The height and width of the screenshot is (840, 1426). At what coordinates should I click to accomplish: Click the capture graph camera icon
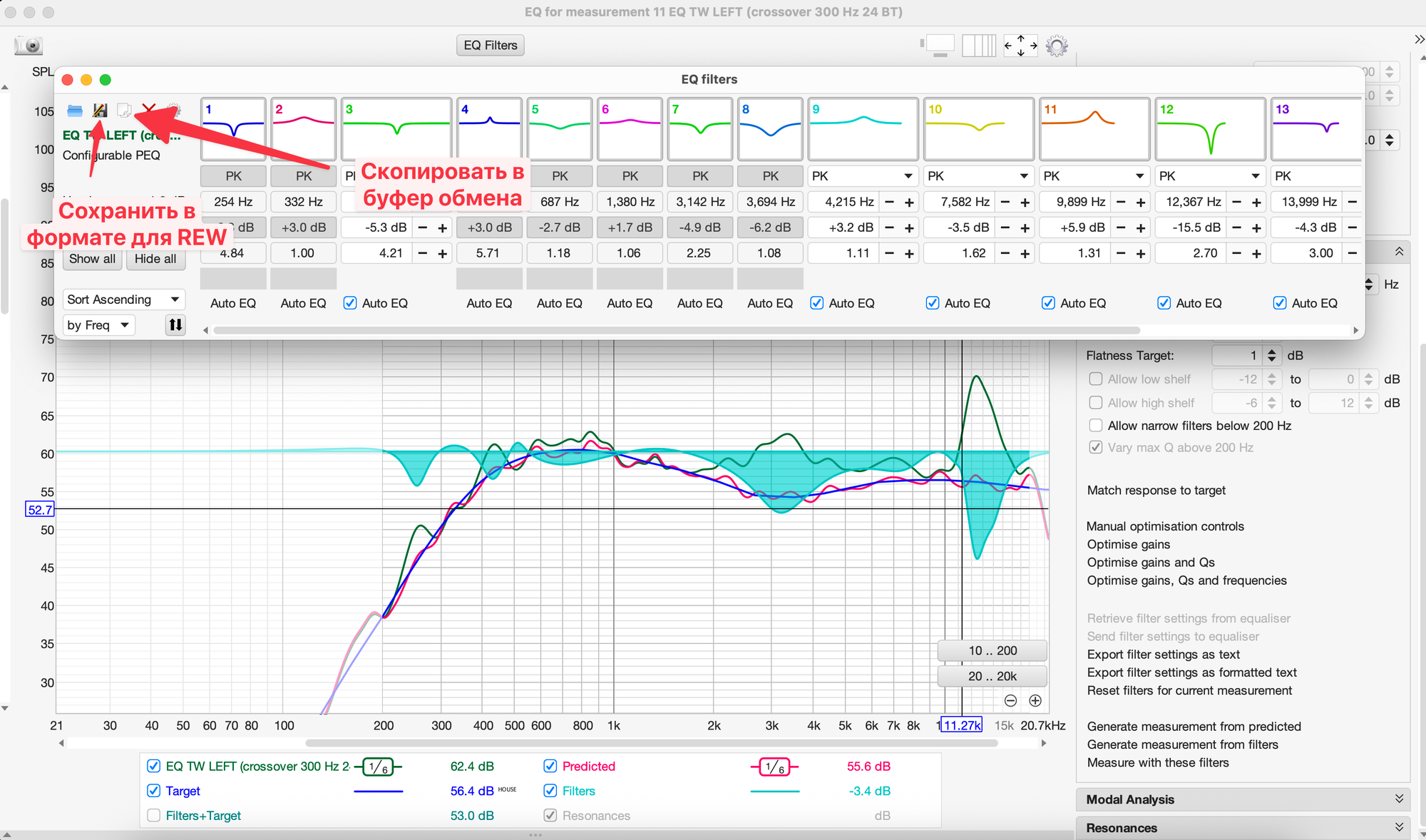29,46
